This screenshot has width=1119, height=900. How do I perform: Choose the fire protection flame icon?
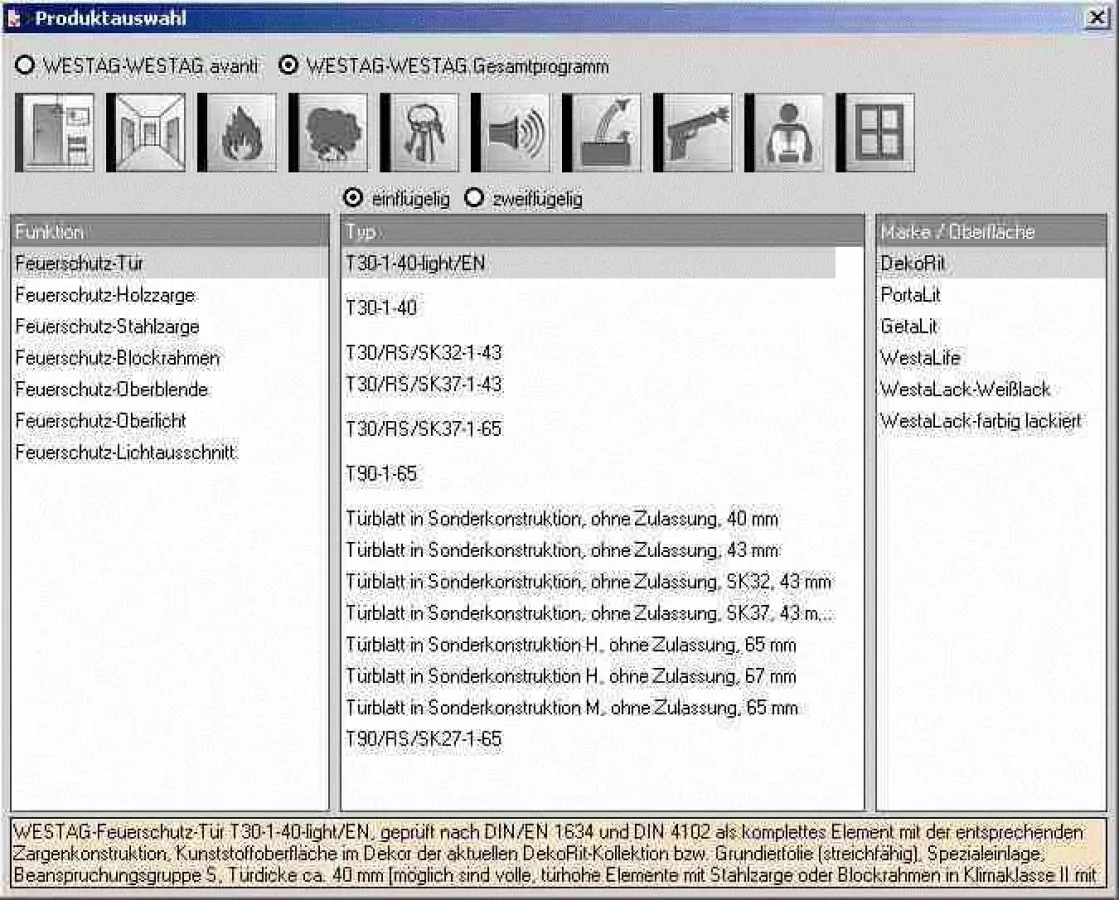point(237,132)
